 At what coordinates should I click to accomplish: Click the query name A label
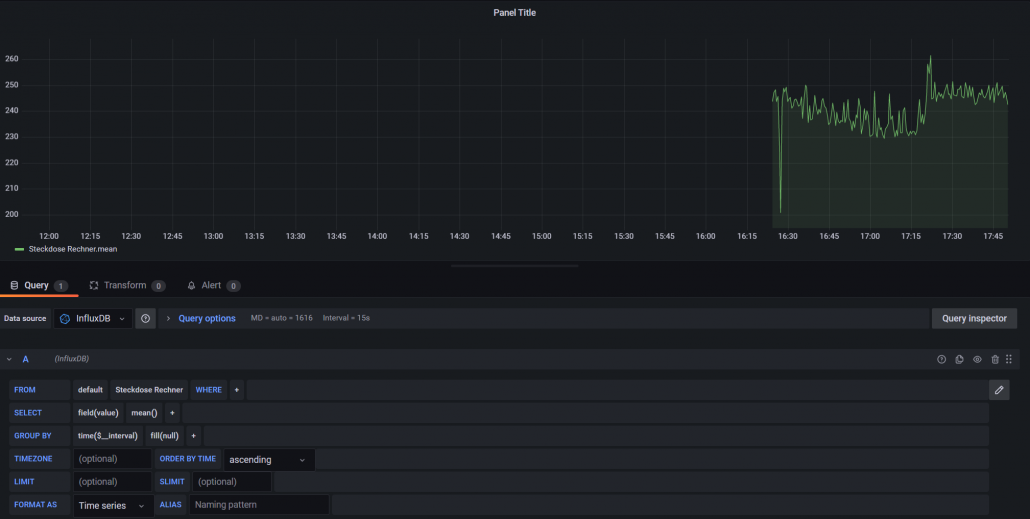26,359
